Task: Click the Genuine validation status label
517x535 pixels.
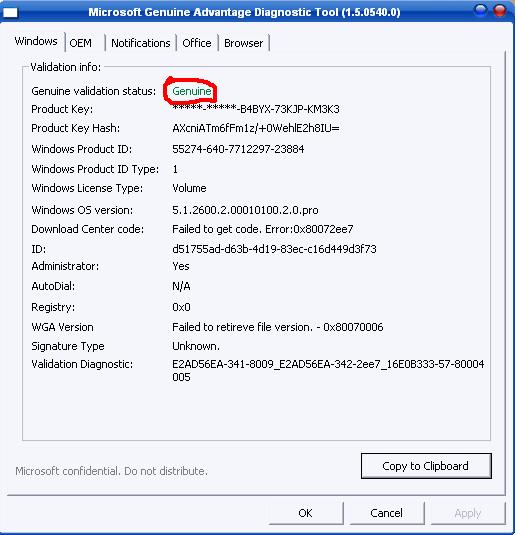Action: pyautogui.click(x=94, y=91)
